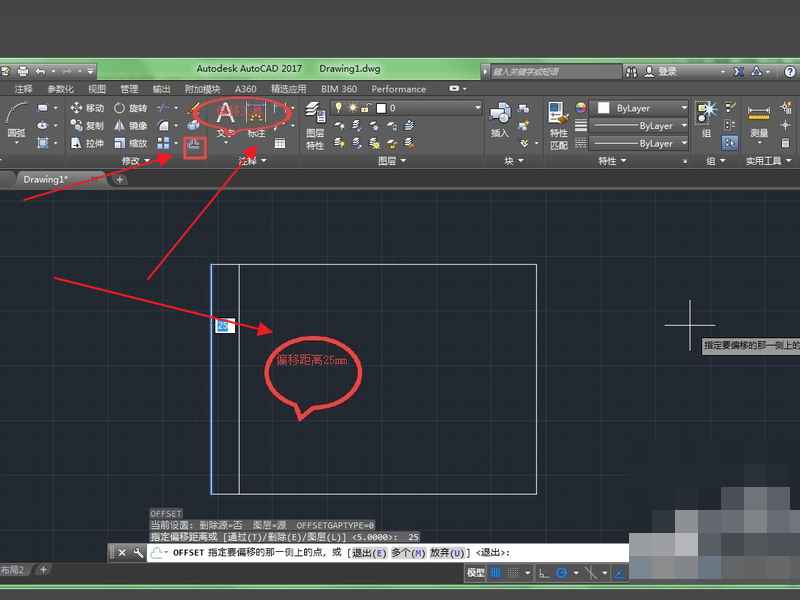The width and height of the screenshot is (800, 600).
Task: Click the Undo arrow in quick access toolbar
Action: coord(41,71)
